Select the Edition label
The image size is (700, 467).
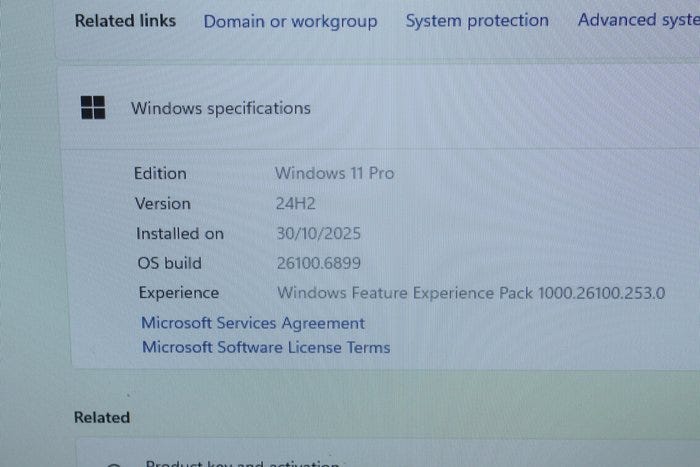(160, 173)
